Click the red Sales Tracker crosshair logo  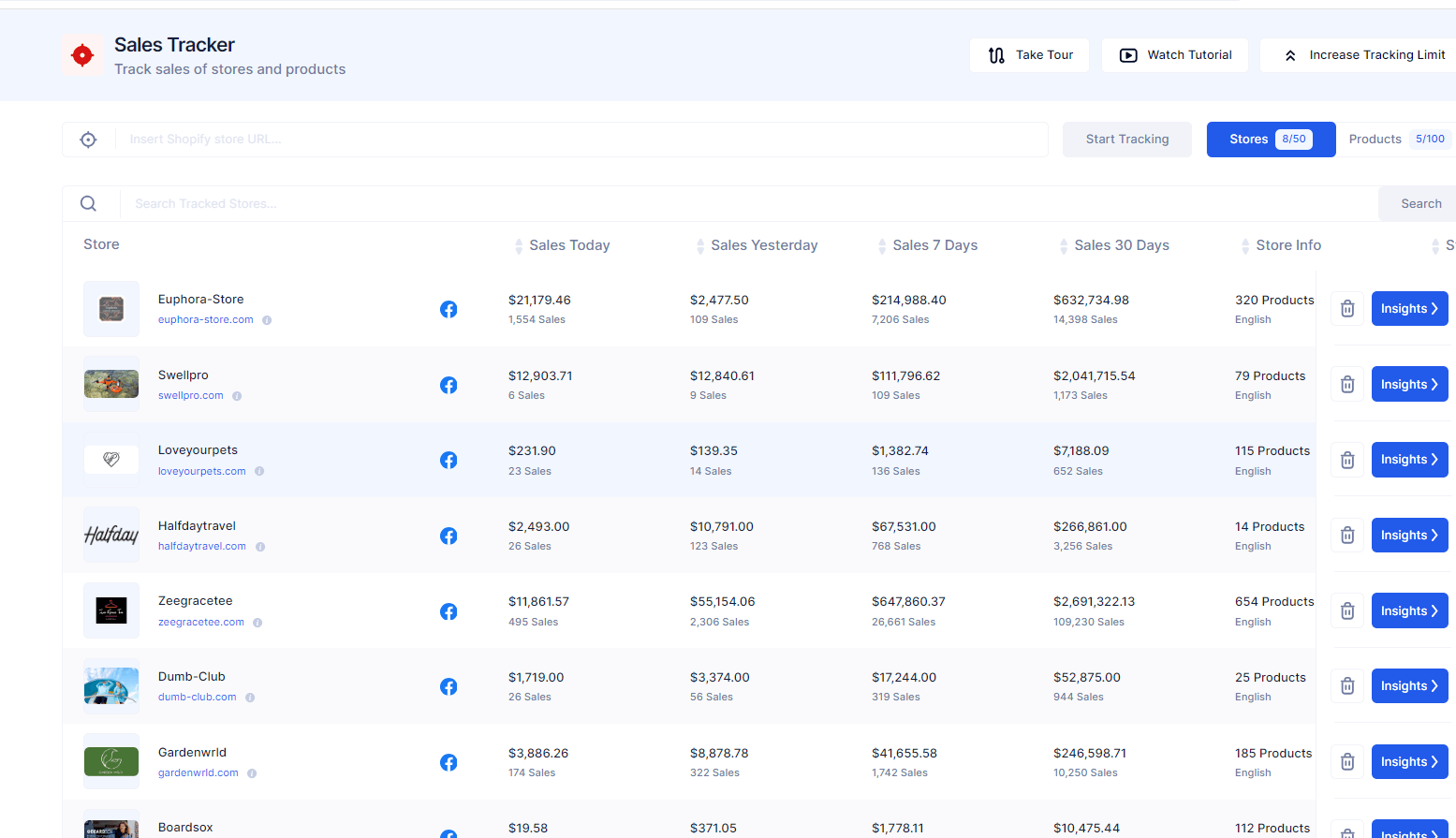[x=82, y=55]
